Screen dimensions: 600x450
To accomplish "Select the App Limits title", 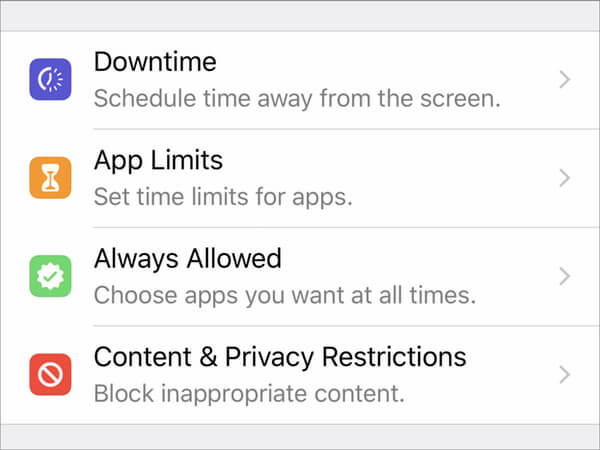I will 158,160.
